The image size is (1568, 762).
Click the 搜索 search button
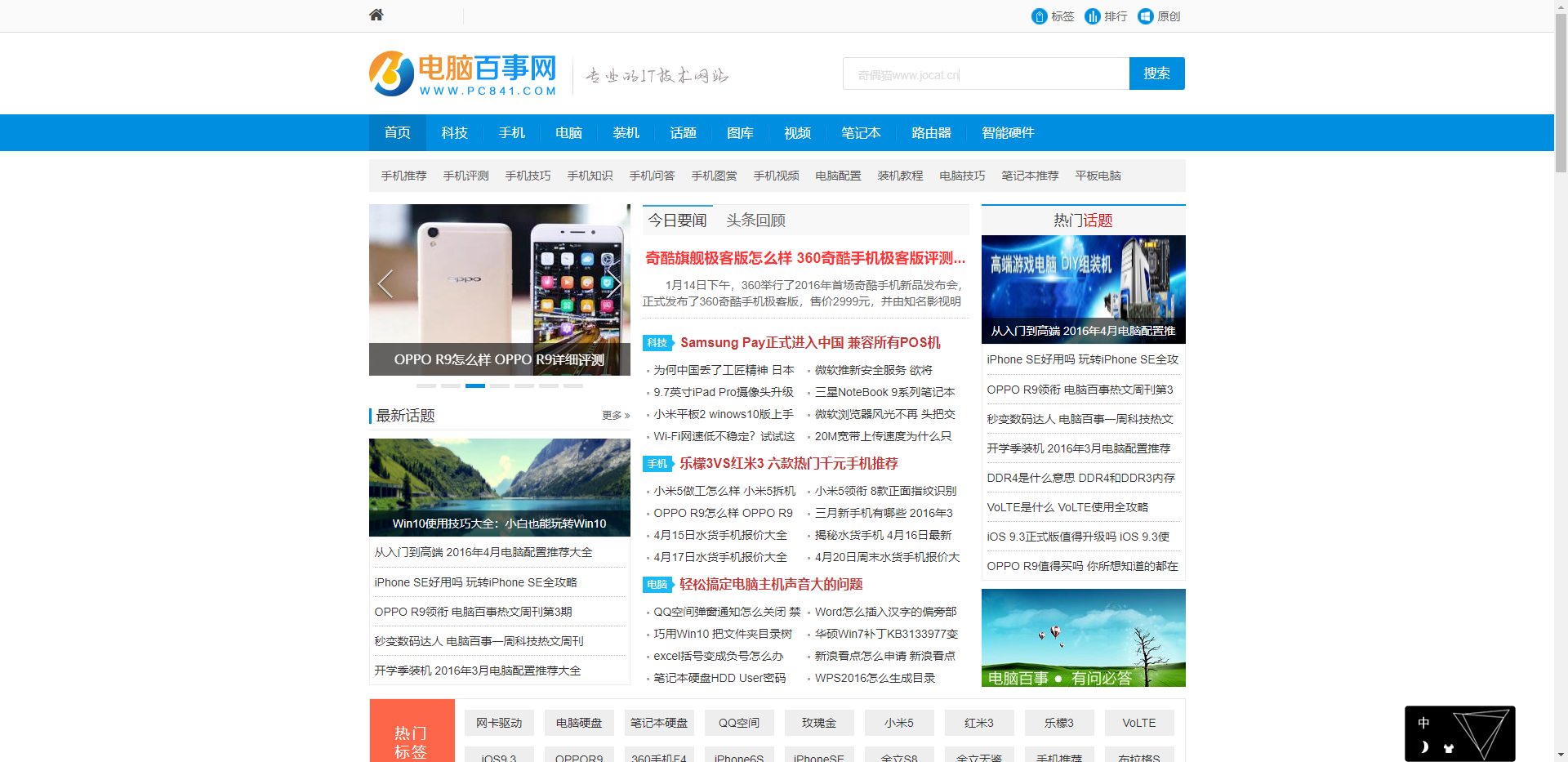1157,74
